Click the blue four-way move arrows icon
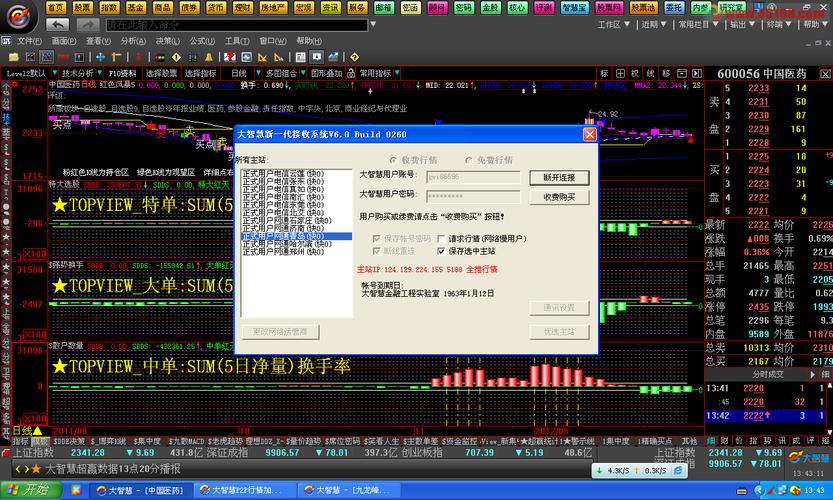 (x=100, y=57)
